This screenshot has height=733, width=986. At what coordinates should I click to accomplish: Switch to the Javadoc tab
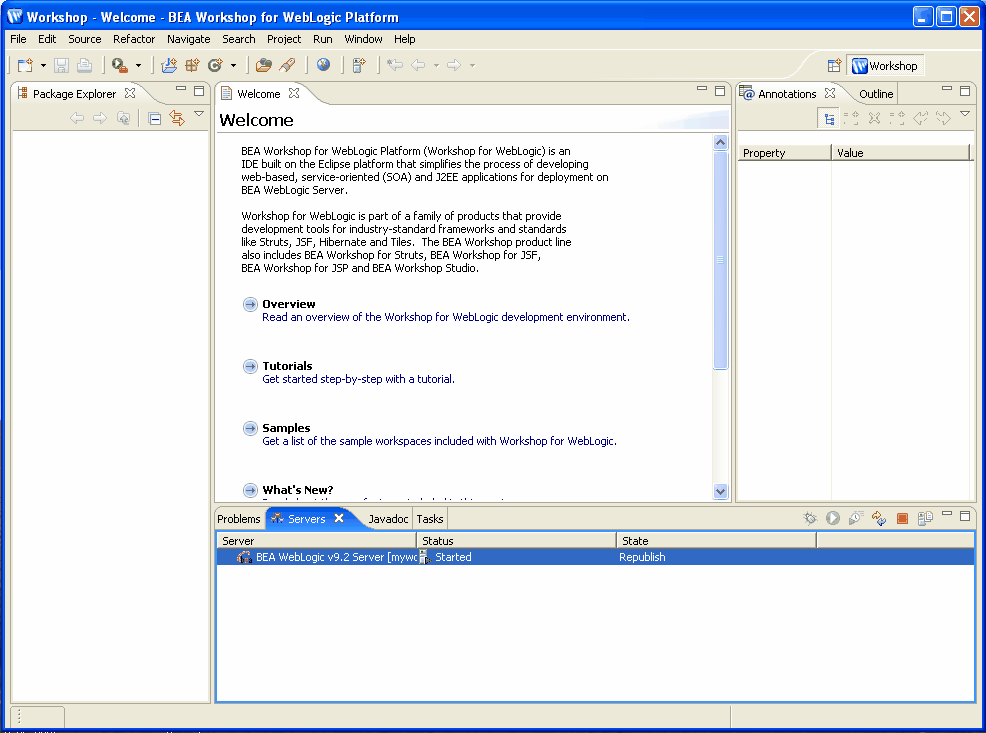tap(388, 519)
